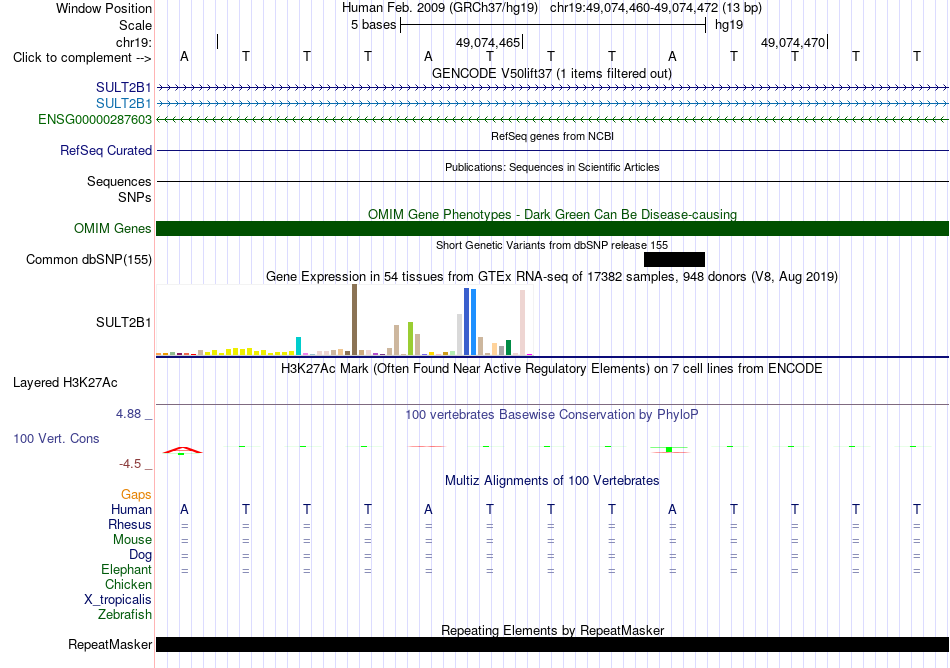
Task: Click the dark green OMIM Genes bar
Action: coord(552,228)
